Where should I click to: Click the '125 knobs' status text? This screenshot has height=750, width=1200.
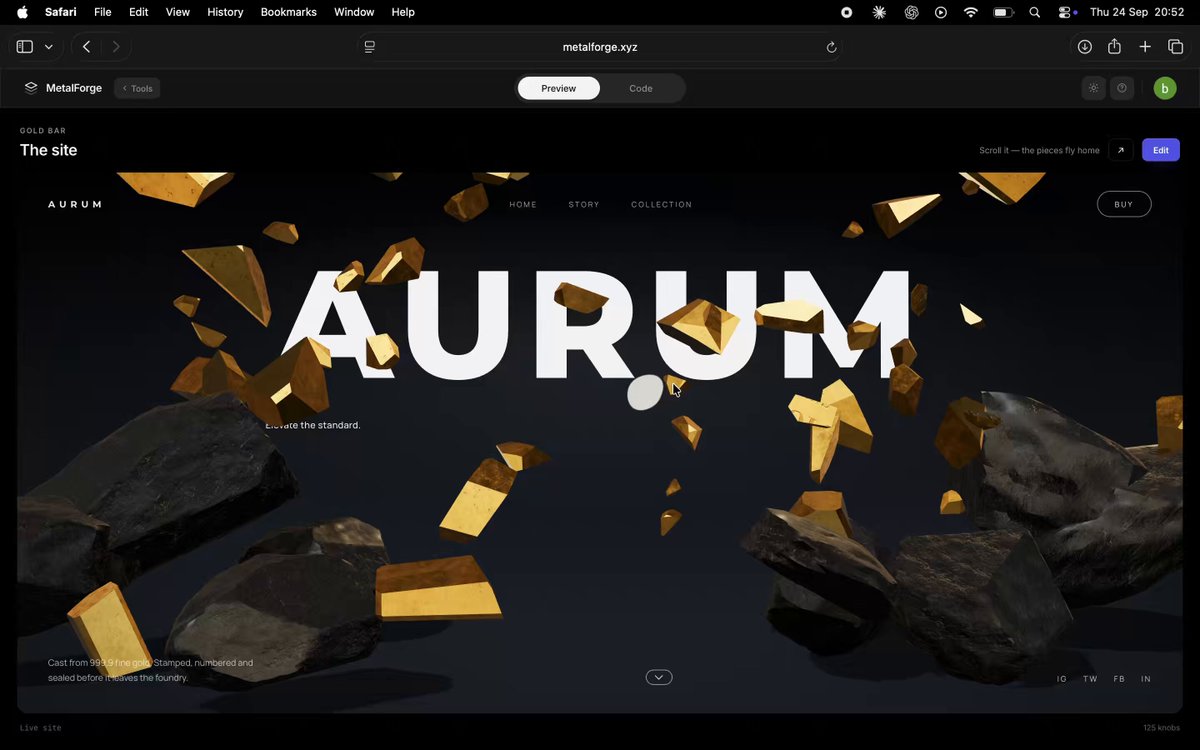point(1162,728)
